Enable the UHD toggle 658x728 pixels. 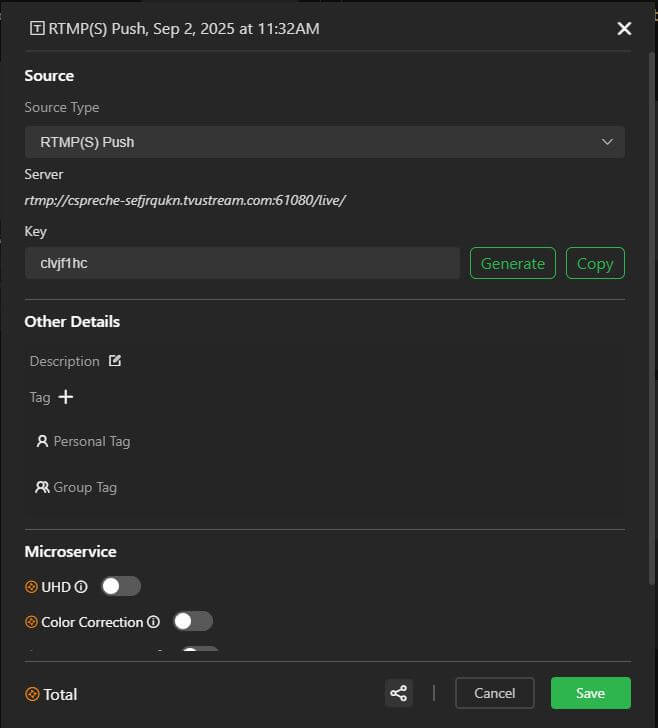click(121, 586)
